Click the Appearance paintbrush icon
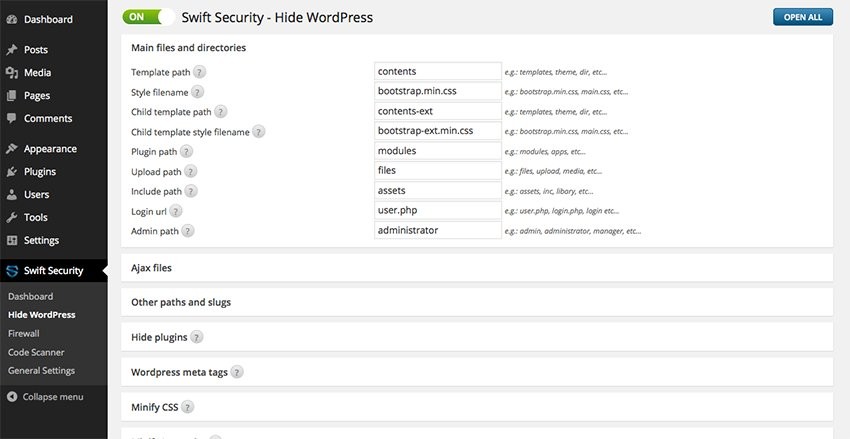The image size is (850, 439). (12, 149)
